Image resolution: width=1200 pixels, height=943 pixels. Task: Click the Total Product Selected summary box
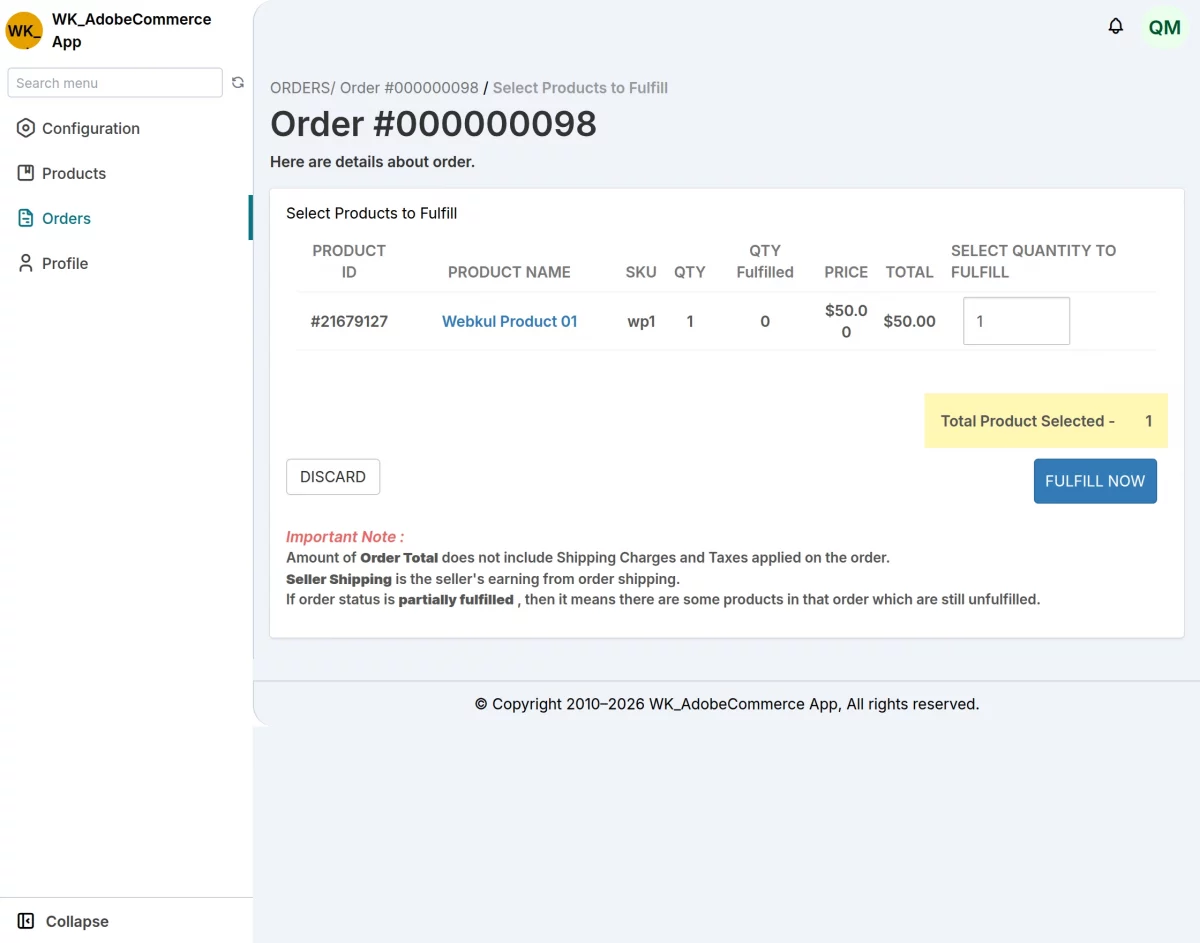(1046, 421)
